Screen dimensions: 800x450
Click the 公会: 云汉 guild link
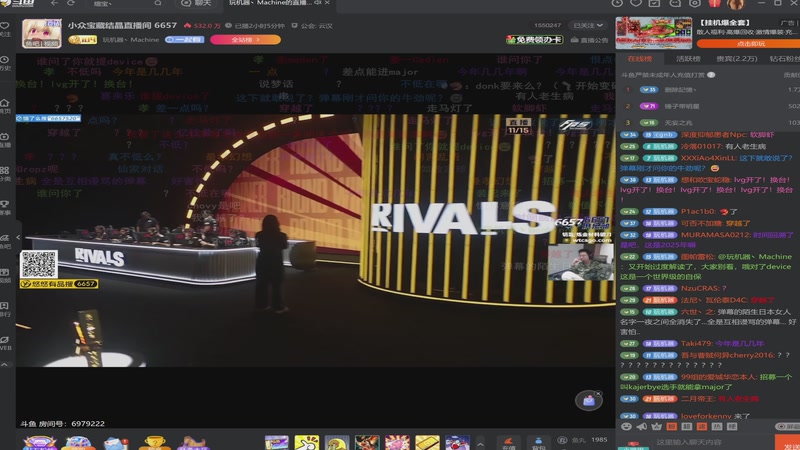tap(312, 26)
